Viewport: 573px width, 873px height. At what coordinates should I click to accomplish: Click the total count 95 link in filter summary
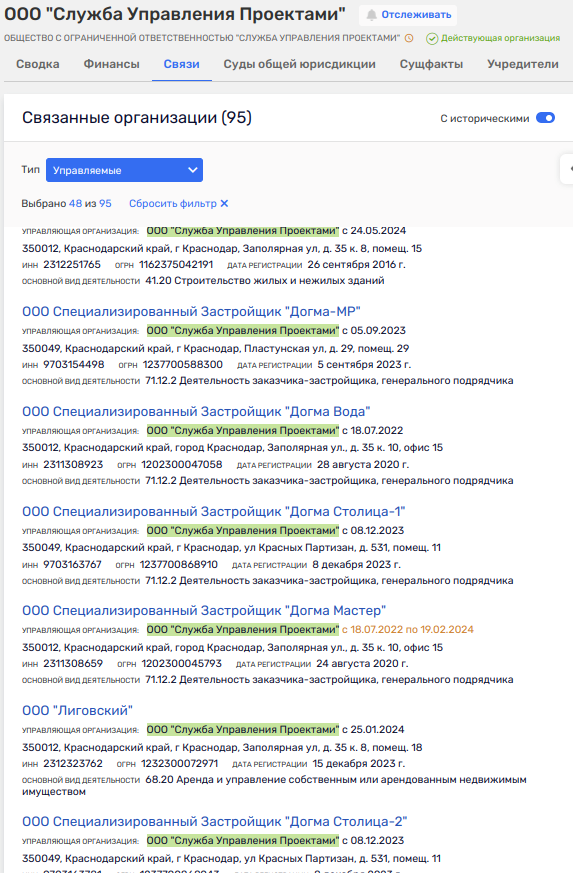(105, 204)
